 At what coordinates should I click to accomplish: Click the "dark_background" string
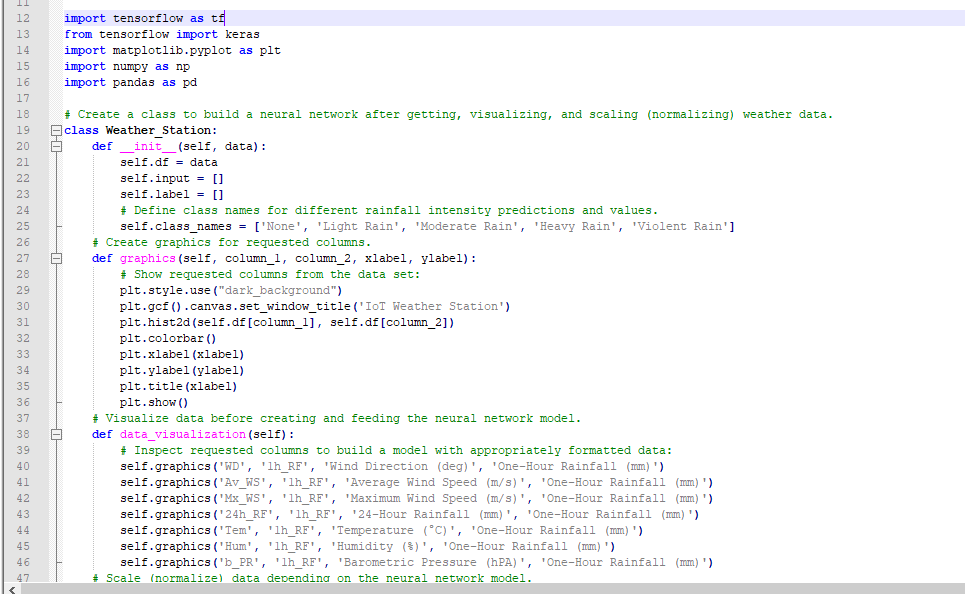[274, 290]
